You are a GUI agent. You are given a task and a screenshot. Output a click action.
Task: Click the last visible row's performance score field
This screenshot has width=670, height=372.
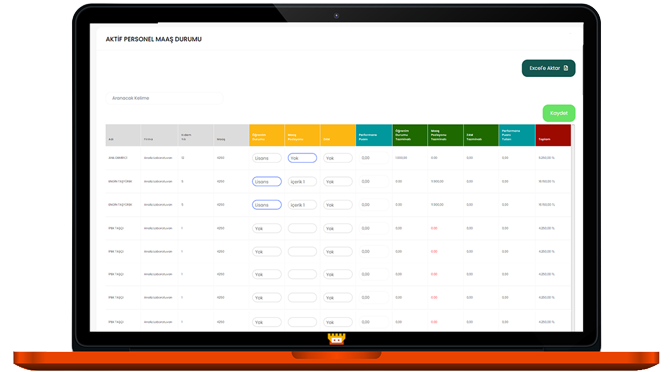tap(374, 322)
